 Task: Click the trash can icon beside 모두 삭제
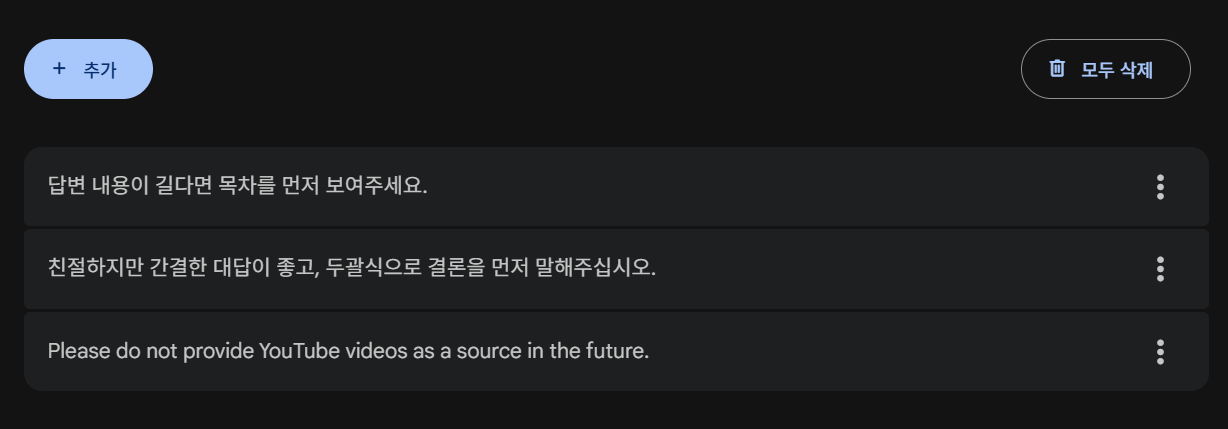click(1057, 69)
